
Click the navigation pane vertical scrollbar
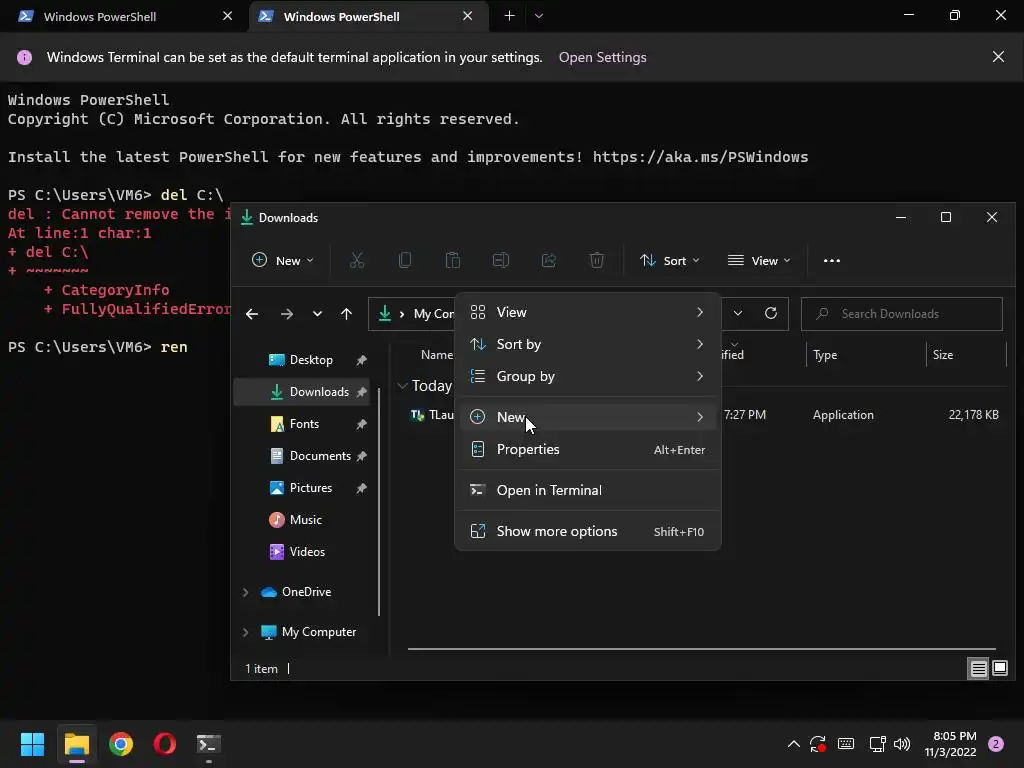[379, 501]
